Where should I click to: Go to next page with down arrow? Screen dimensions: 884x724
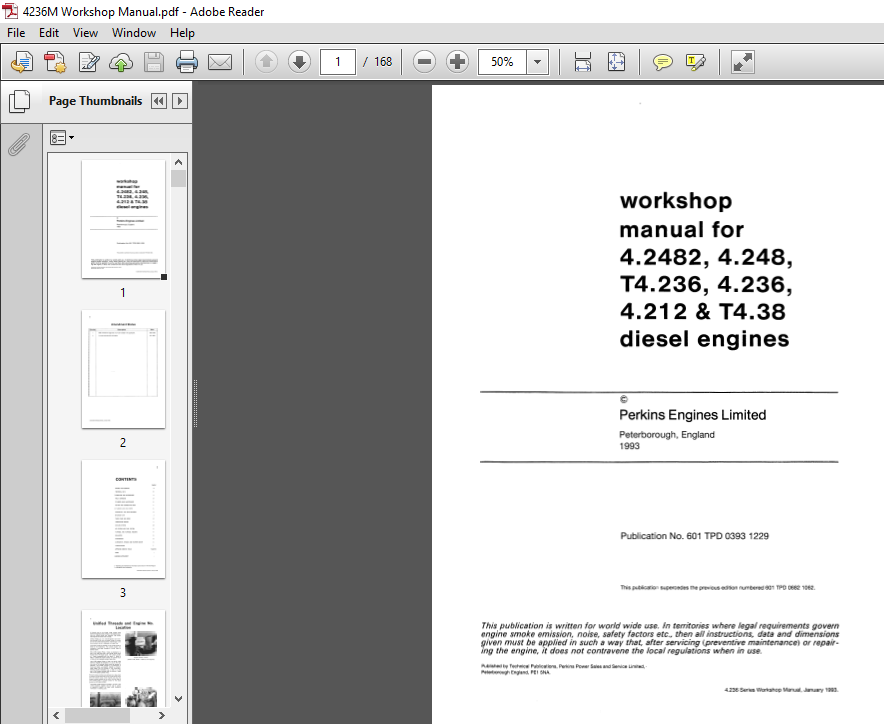pyautogui.click(x=299, y=62)
